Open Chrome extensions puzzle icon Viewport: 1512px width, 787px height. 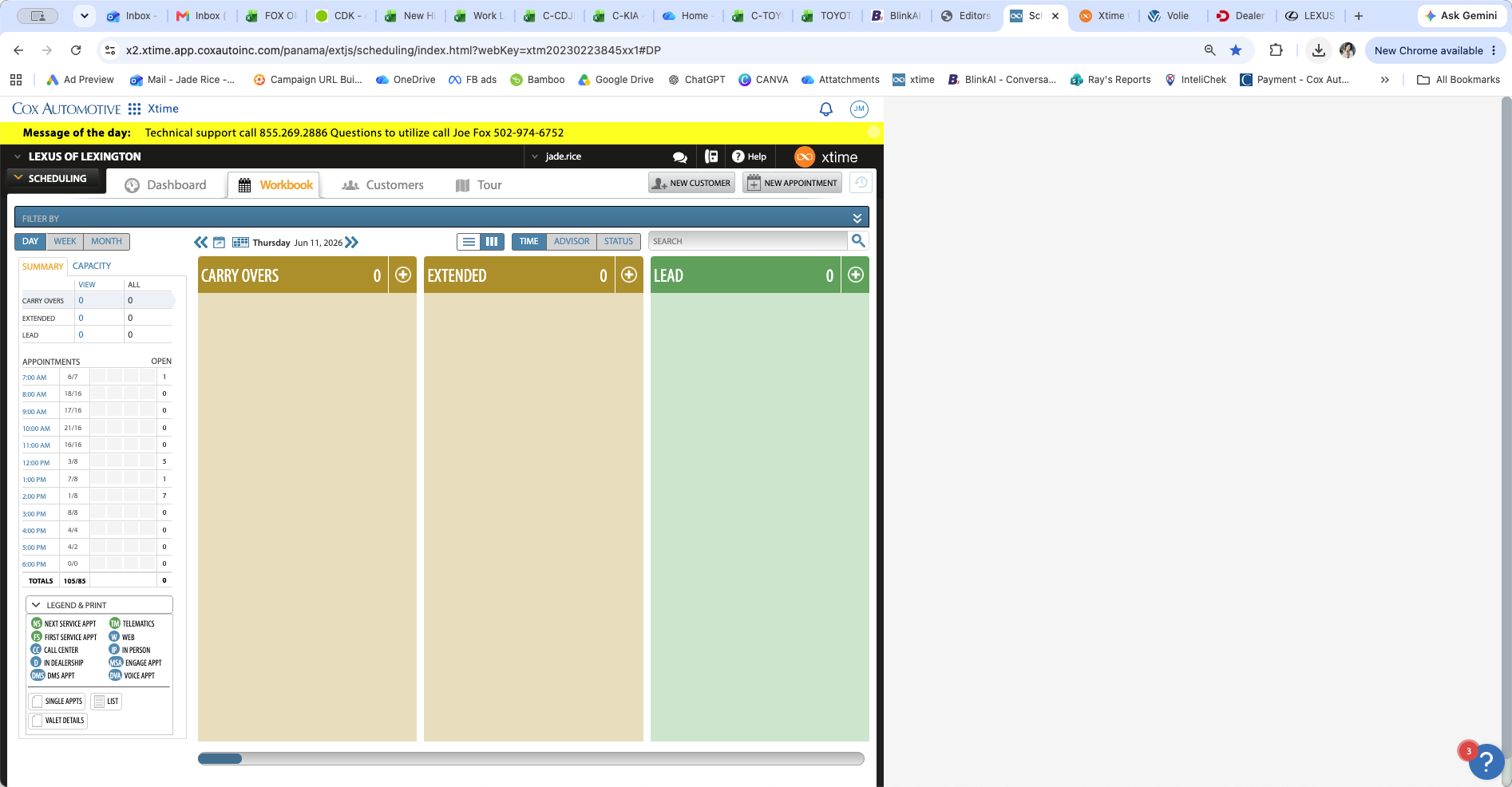coord(1276,50)
